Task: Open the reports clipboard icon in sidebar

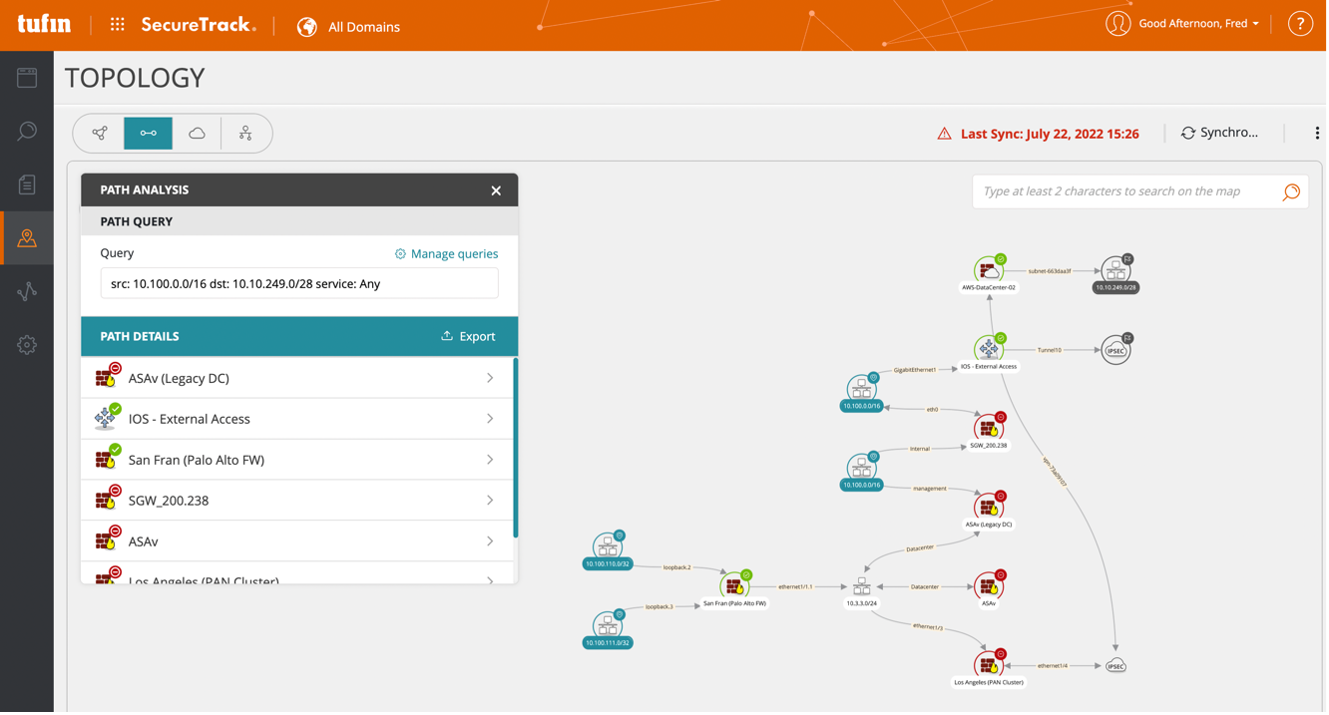Action: click(x=27, y=184)
